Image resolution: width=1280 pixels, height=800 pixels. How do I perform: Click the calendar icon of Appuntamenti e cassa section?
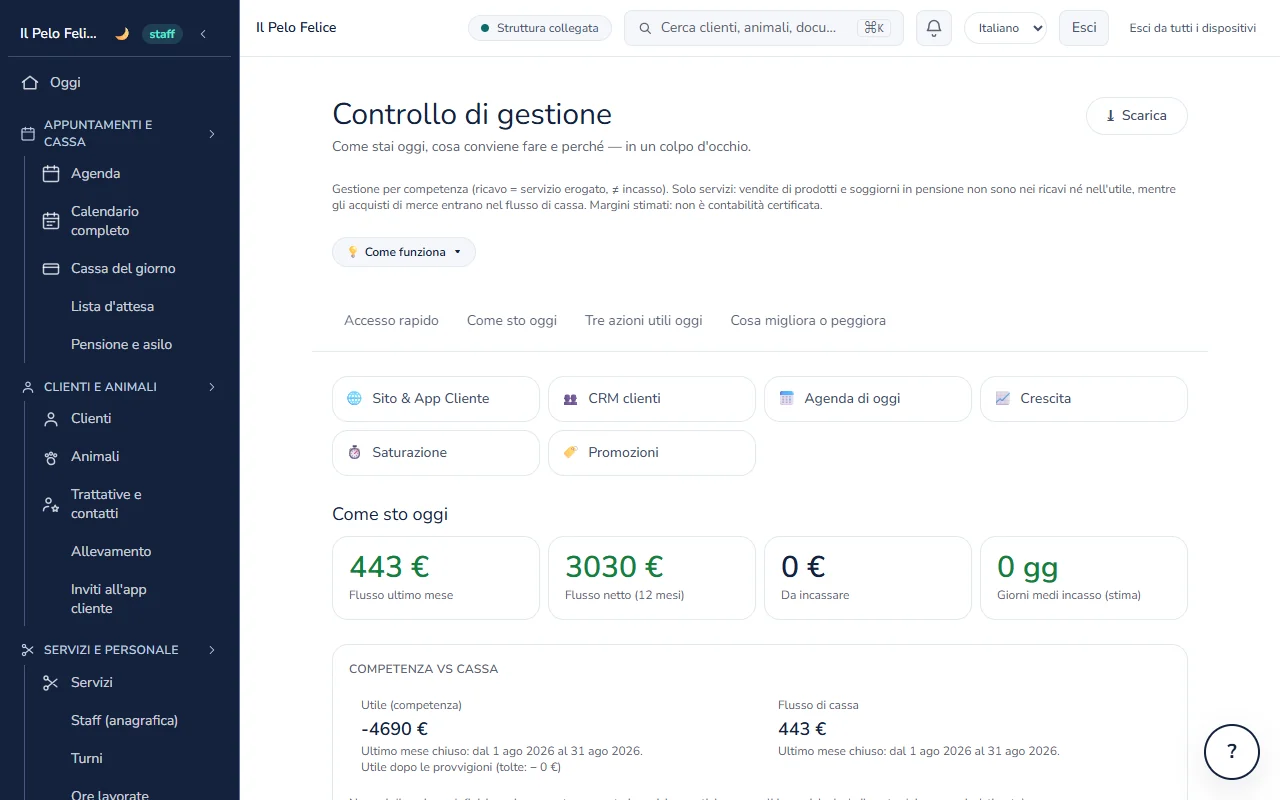28,134
